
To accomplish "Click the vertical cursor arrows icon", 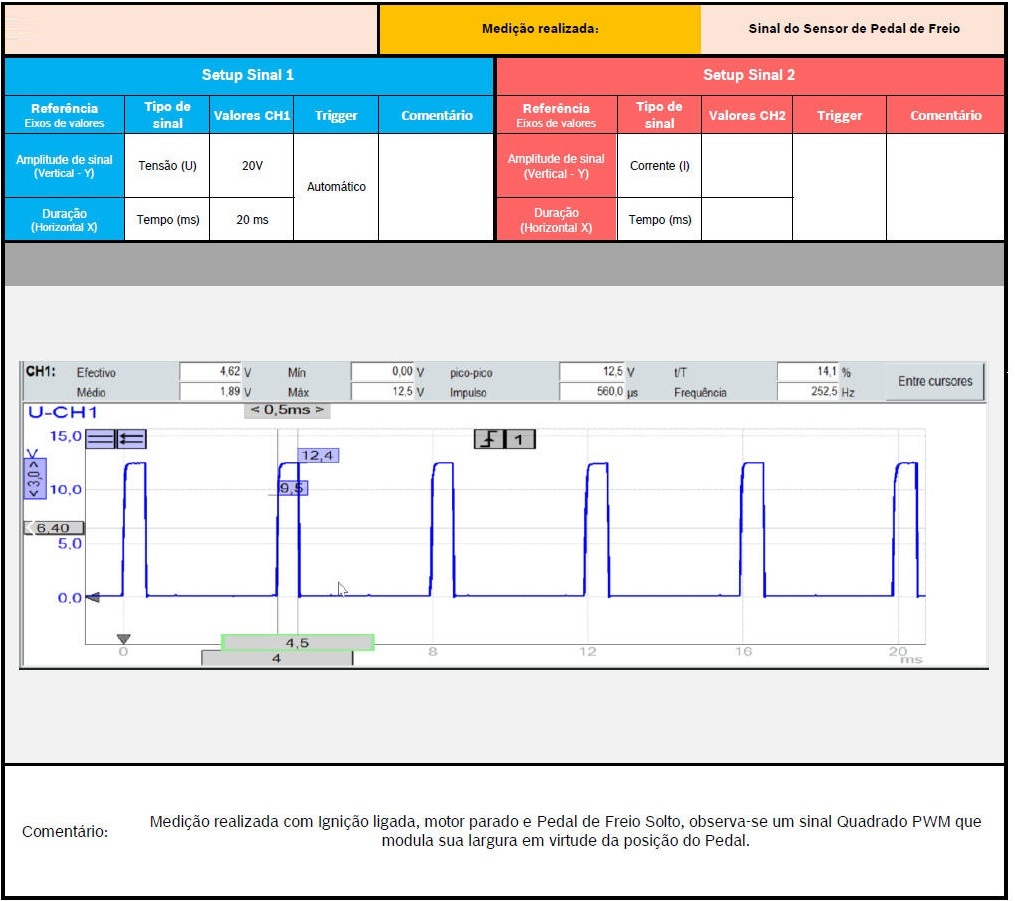I will (x=131, y=438).
